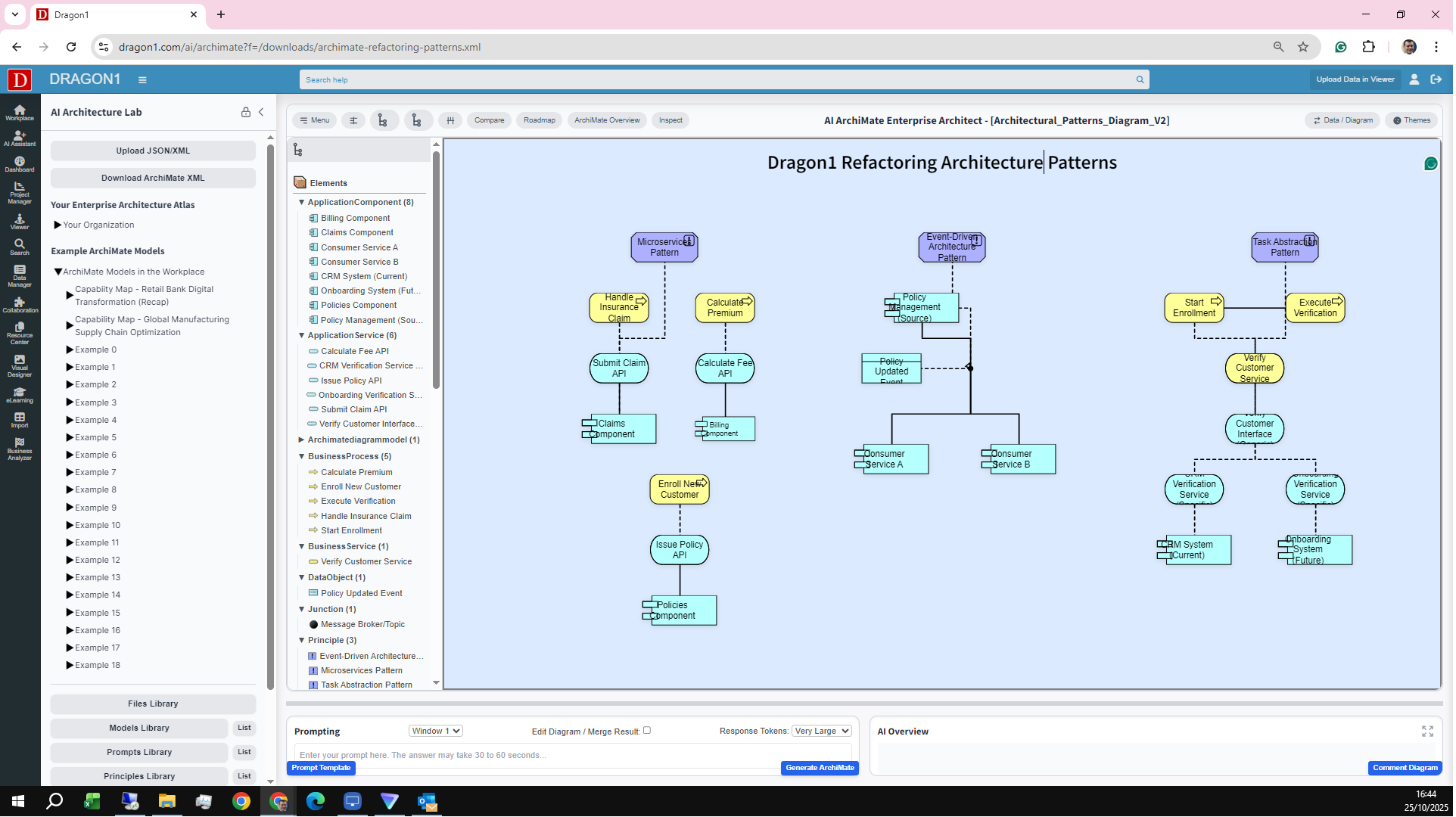Click the Generate ArchiMate button
Screen dimensions: 1456x817
(819, 767)
